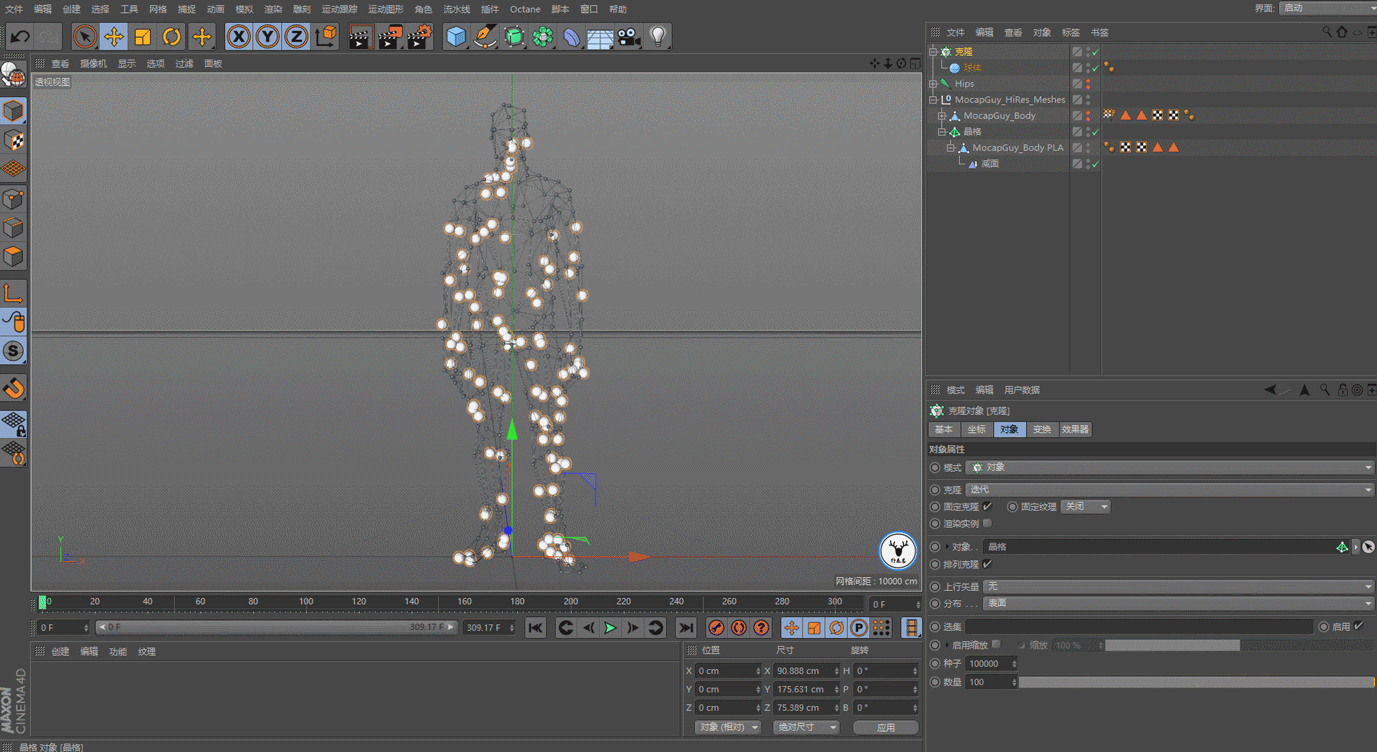
Task: Open the Octane menu
Action: pos(525,9)
